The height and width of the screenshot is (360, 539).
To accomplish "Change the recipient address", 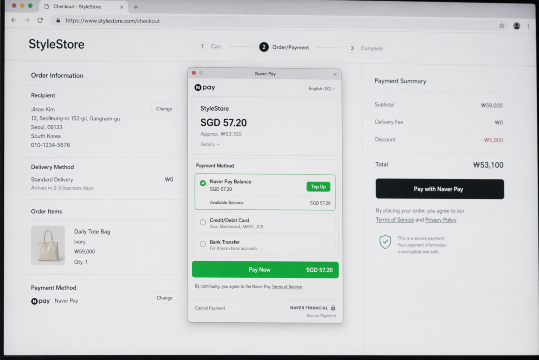I will pyautogui.click(x=164, y=109).
